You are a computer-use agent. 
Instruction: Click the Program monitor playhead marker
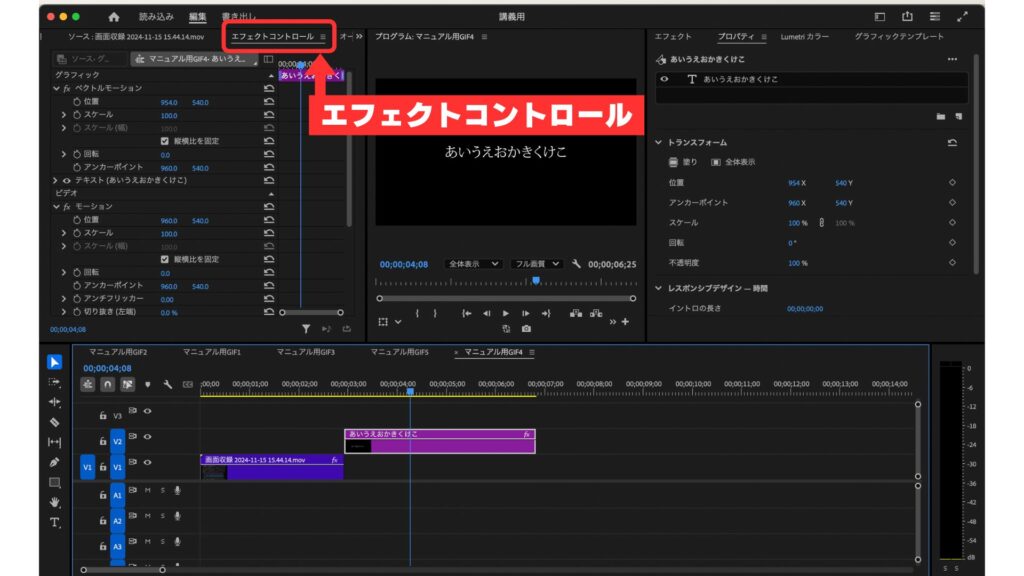coord(536,281)
